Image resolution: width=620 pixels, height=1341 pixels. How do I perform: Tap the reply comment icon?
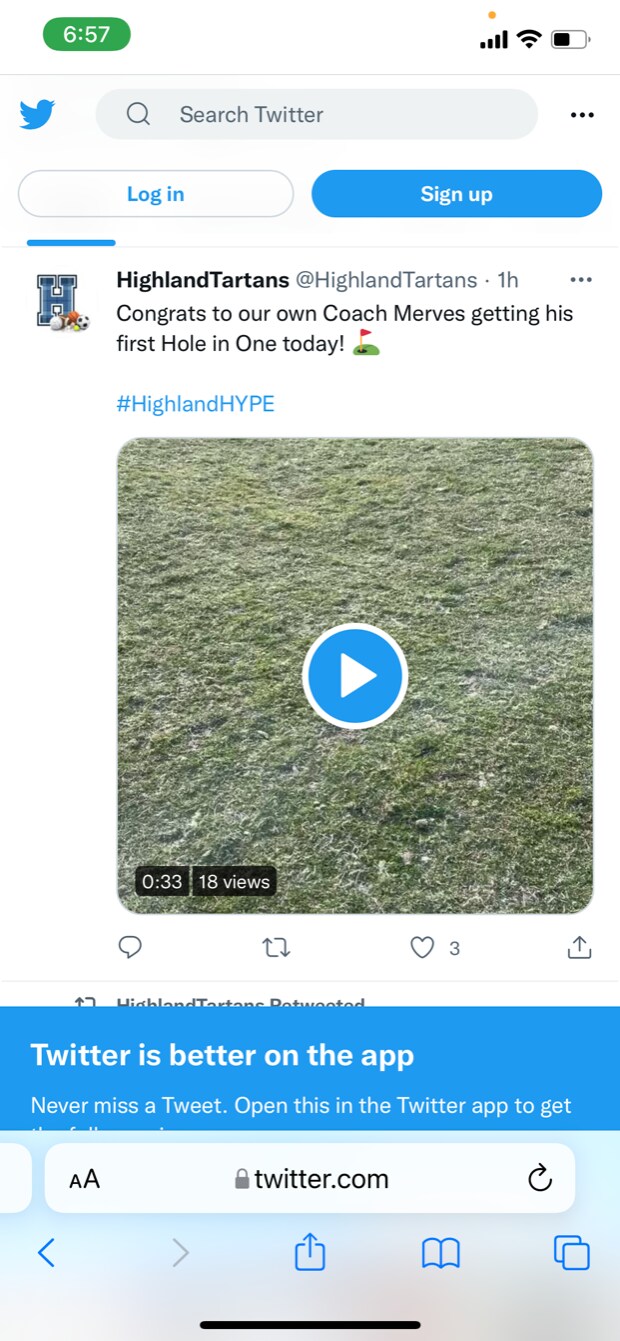(130, 947)
